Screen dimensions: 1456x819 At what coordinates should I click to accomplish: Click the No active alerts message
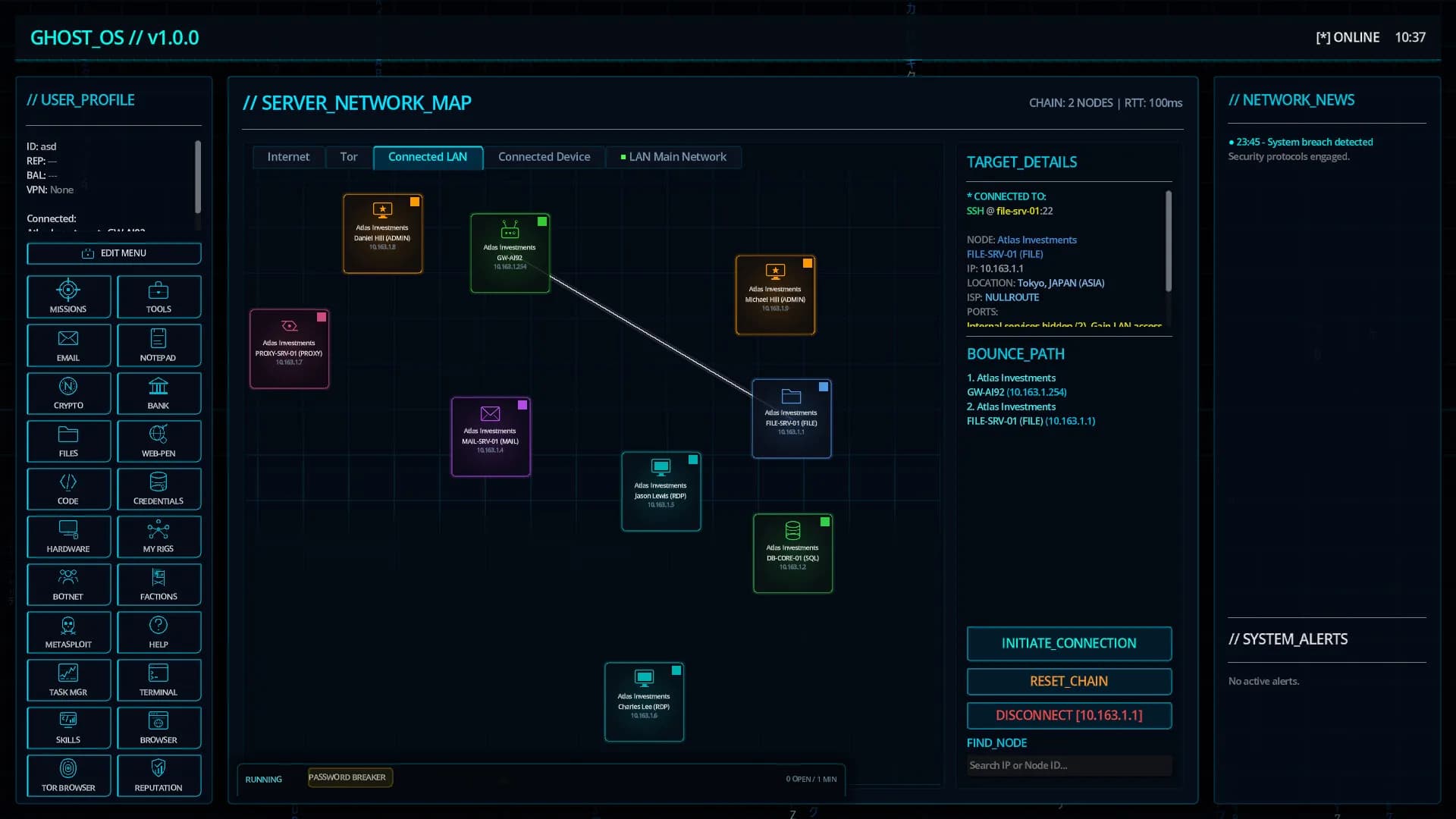[1263, 682]
